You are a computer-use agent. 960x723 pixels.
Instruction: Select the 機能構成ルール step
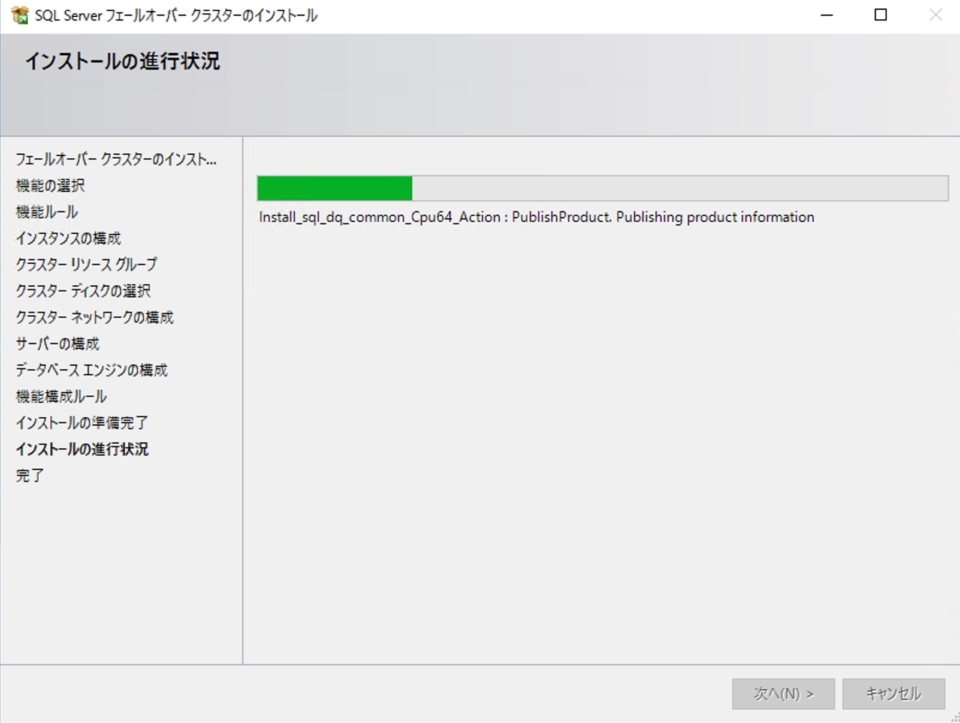tap(61, 396)
